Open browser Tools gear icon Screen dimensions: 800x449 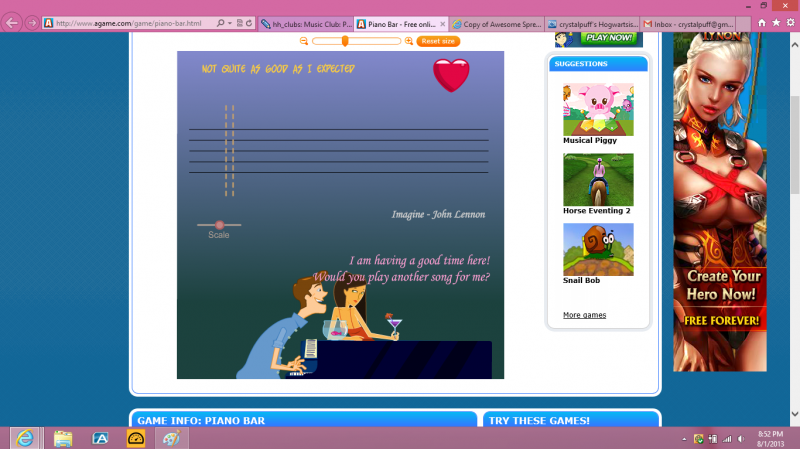coord(790,23)
